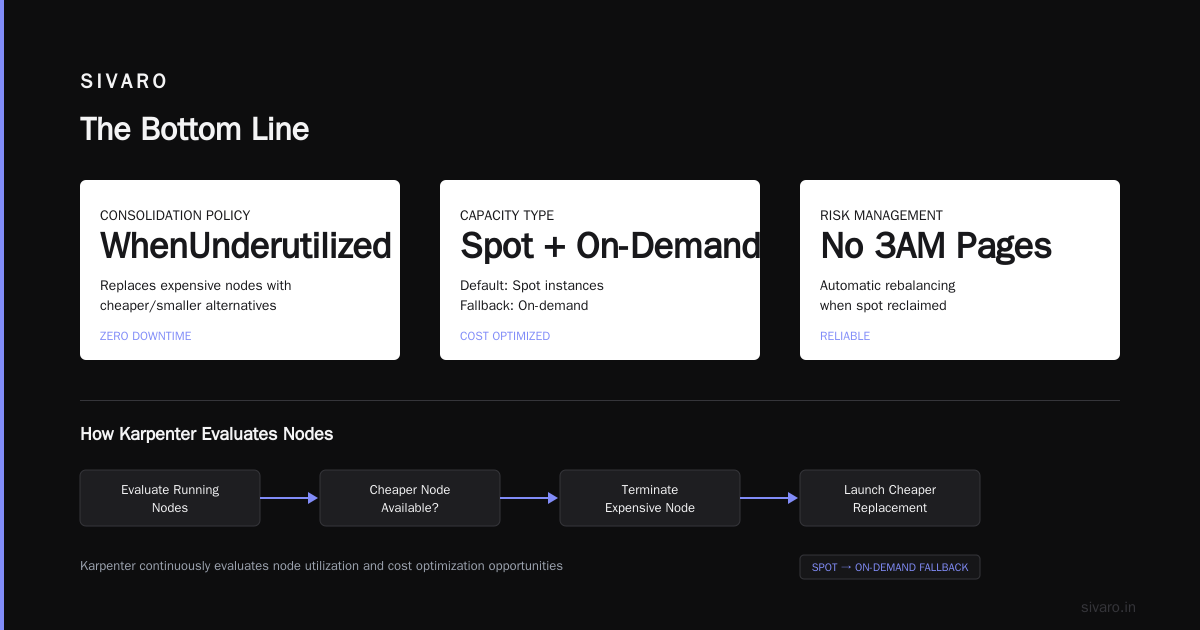Image resolution: width=1200 pixels, height=630 pixels.
Task: Click 'Replaces expensive nodes with' description
Action: [196, 285]
